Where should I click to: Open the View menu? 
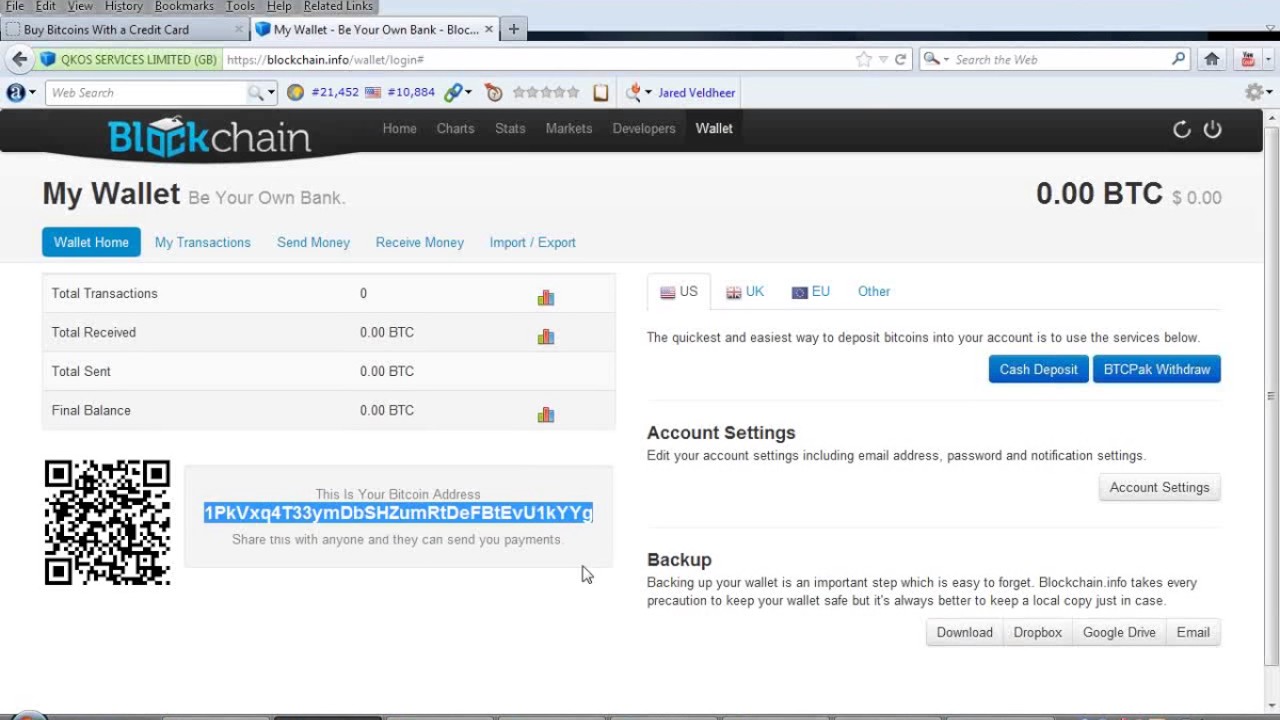coord(80,6)
